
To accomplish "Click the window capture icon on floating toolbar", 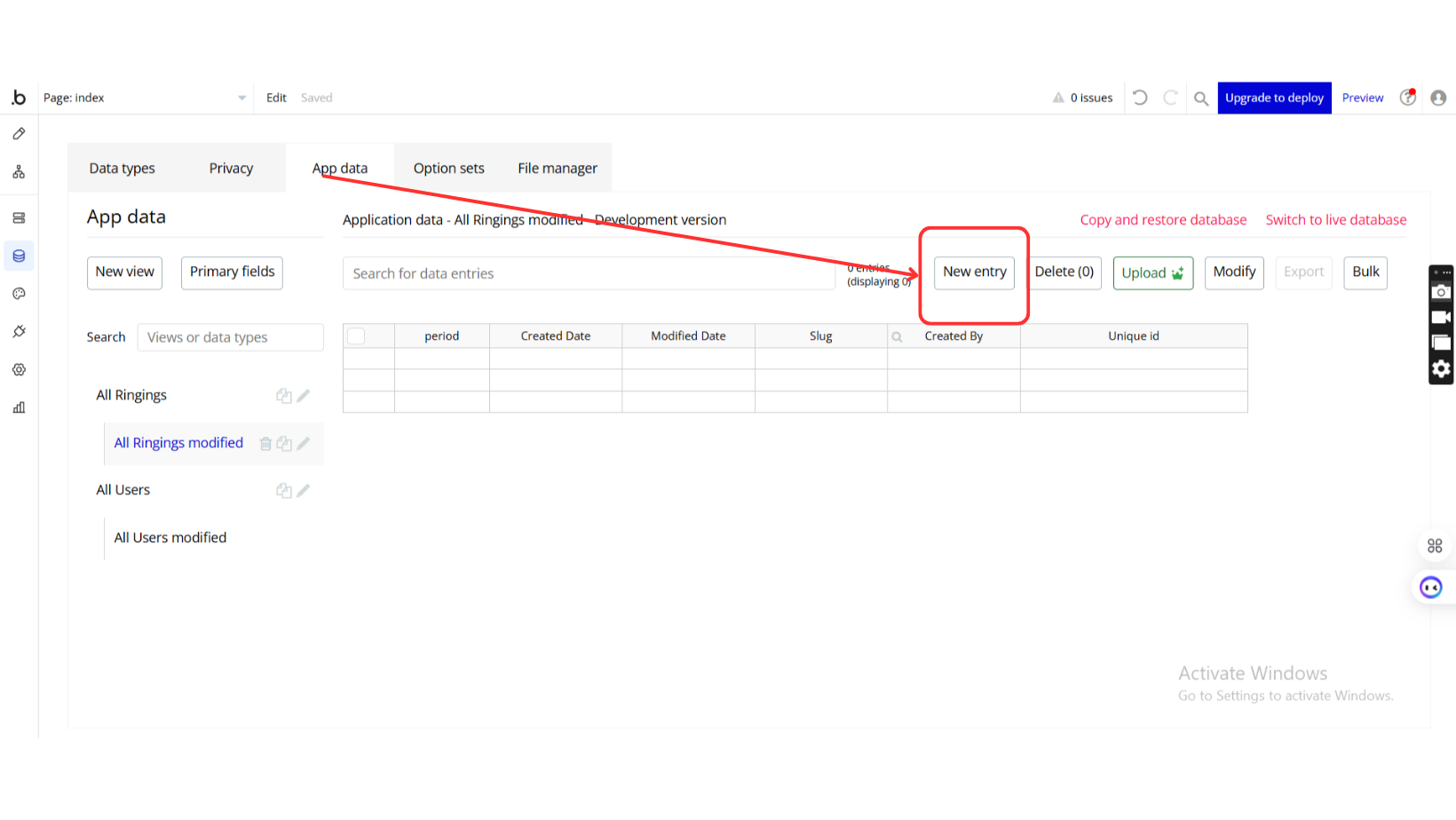I will coord(1441,343).
